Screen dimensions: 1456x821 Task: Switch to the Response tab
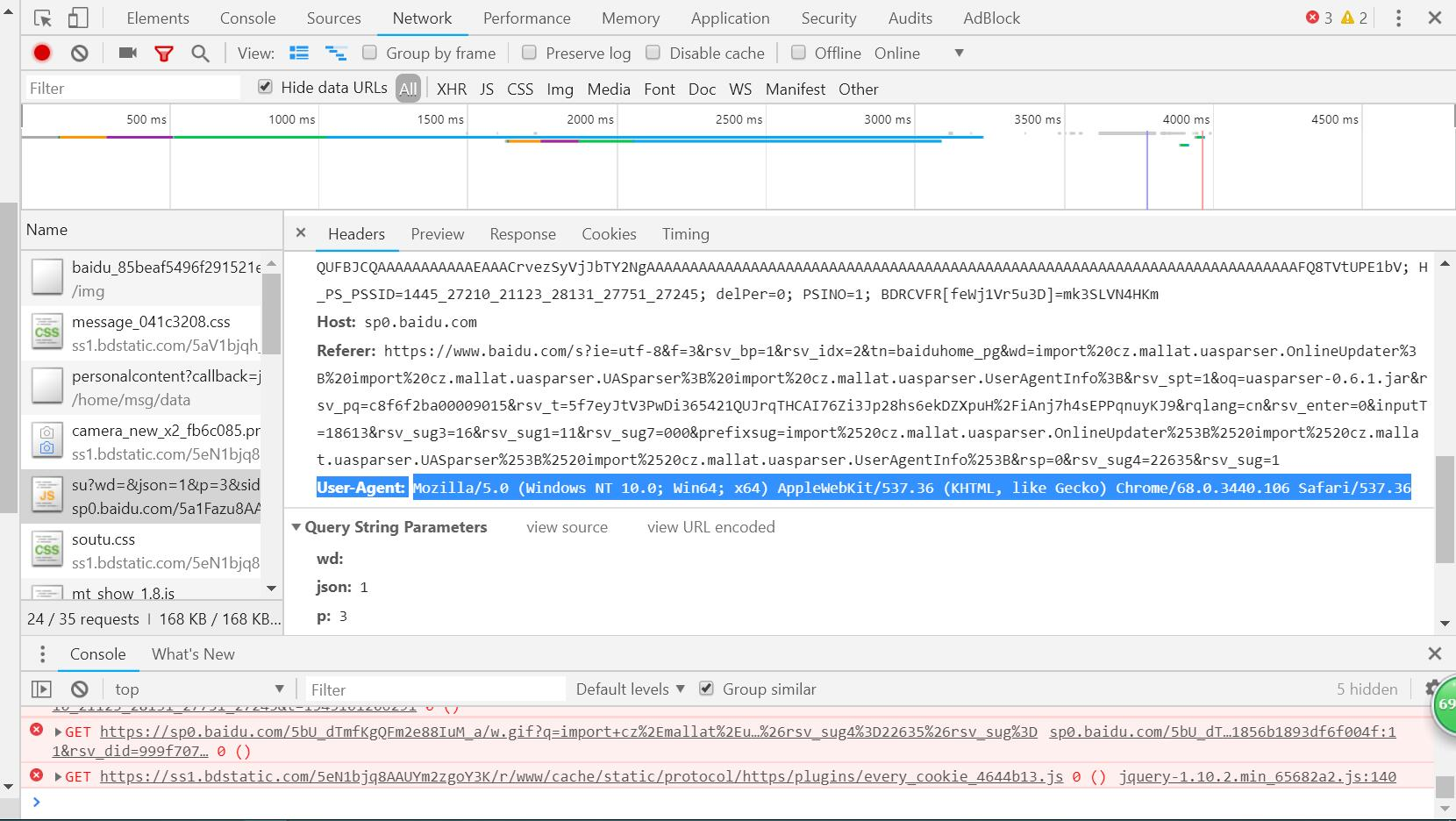pos(523,233)
